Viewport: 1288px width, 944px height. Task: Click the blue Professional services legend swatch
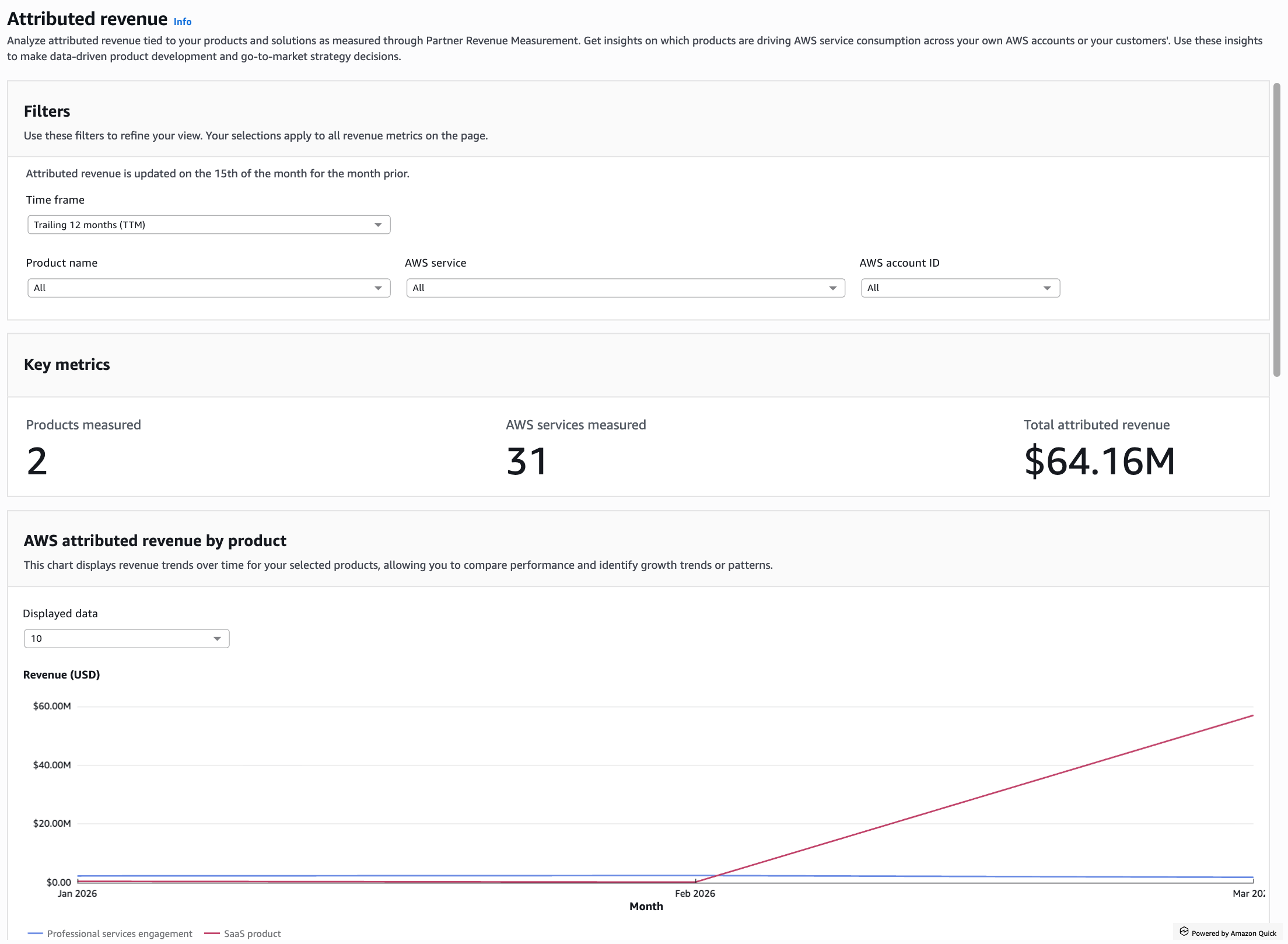coord(35,933)
